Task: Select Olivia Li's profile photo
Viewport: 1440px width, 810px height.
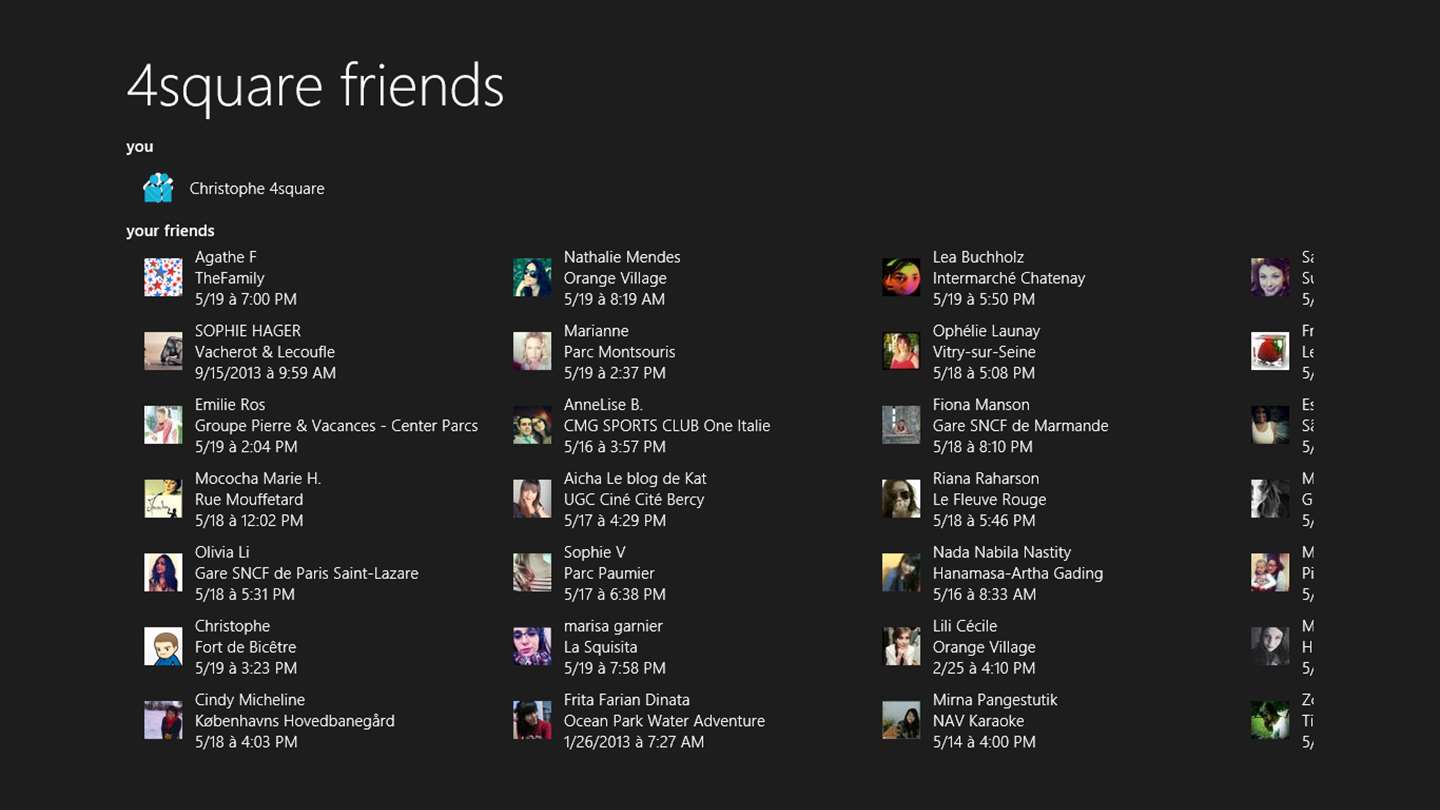Action: click(x=163, y=573)
